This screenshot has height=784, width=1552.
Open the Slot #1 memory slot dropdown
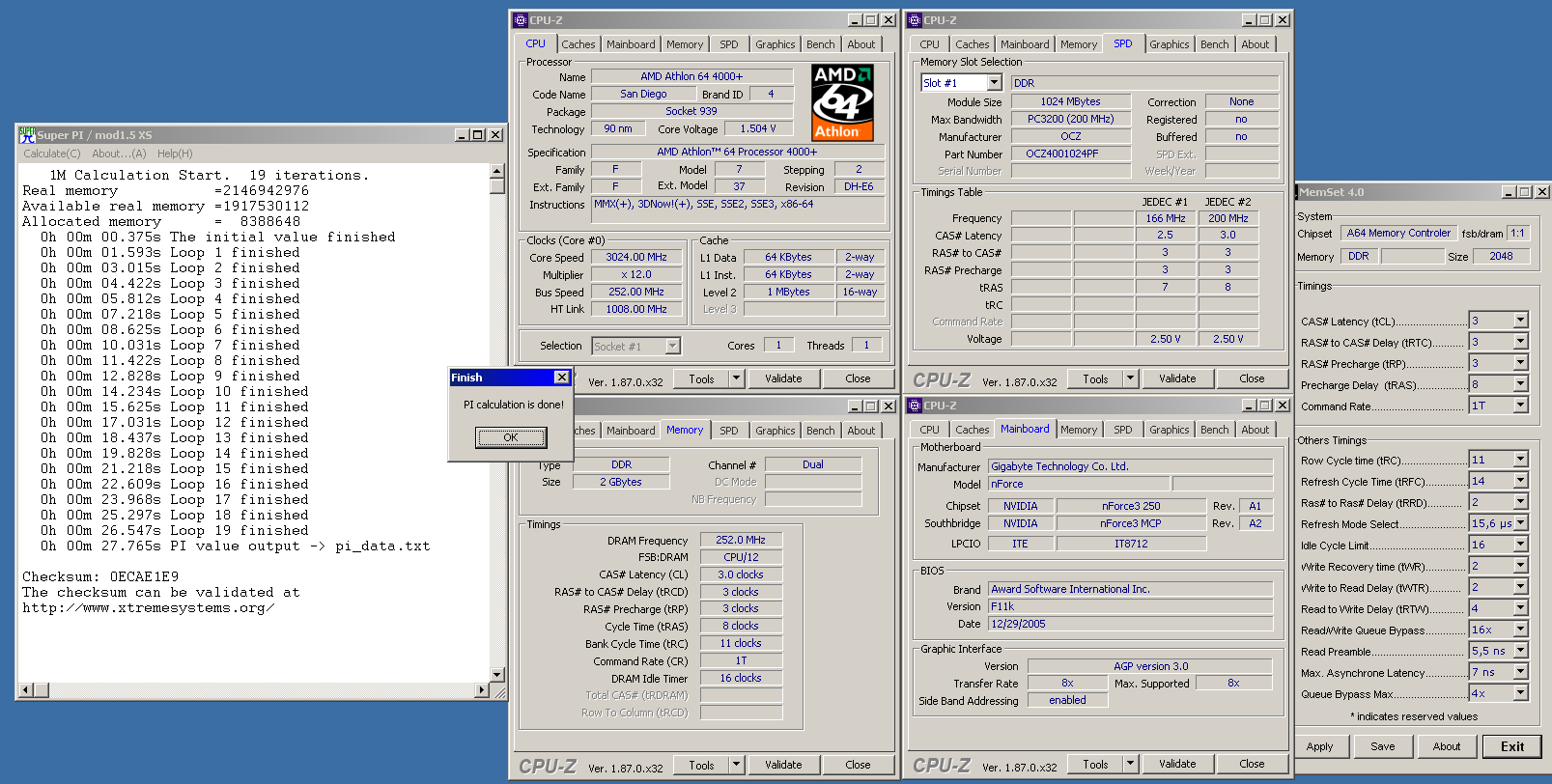(x=995, y=83)
